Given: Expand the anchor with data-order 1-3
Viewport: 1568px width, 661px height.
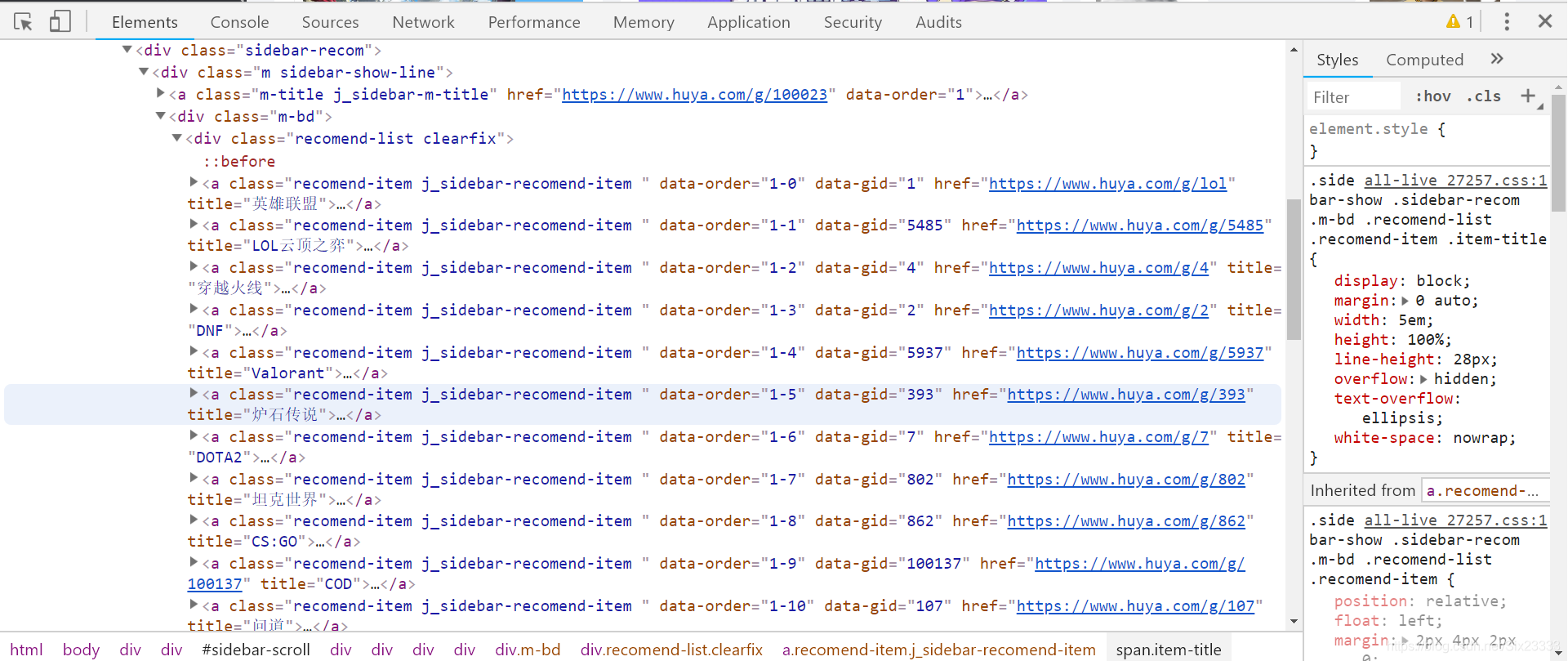Looking at the screenshot, I should (194, 308).
